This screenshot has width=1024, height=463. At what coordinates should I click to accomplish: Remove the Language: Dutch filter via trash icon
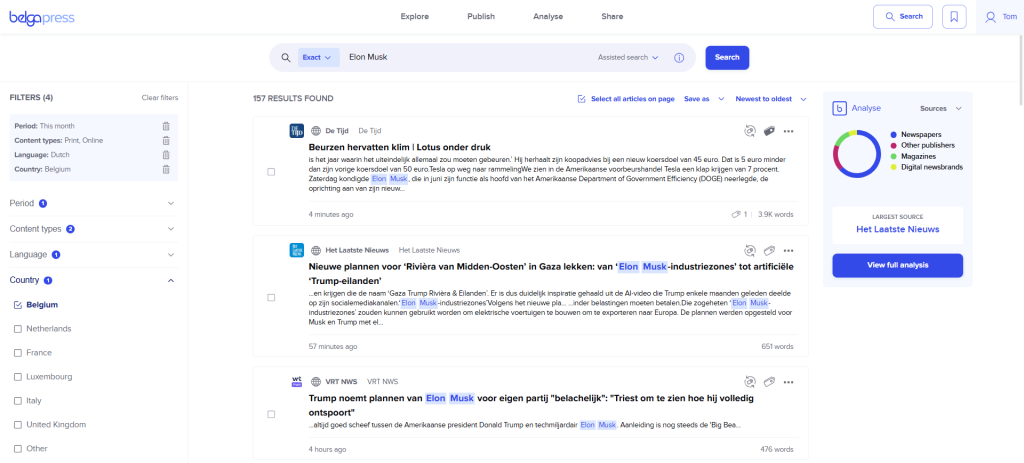tap(166, 155)
